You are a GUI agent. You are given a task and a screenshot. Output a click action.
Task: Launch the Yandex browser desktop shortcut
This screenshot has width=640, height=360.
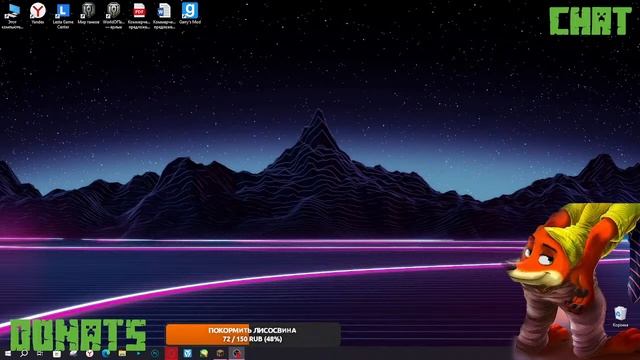coord(38,13)
